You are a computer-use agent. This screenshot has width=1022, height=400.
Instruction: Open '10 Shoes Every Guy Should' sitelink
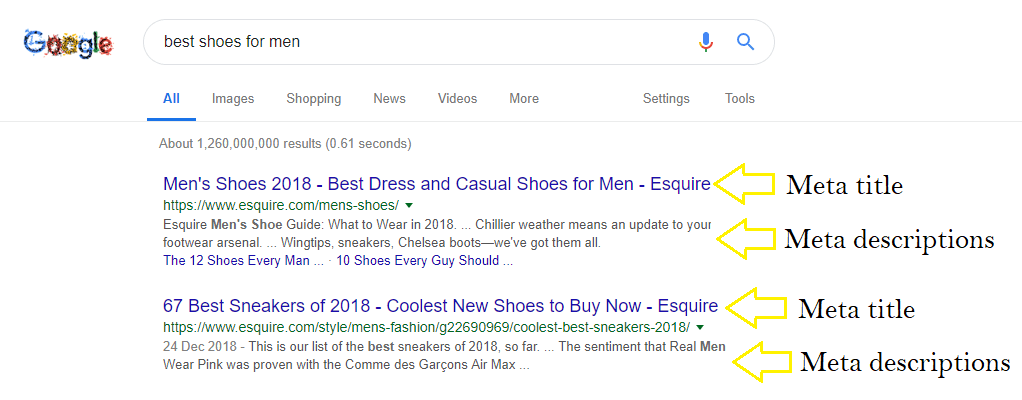tap(424, 261)
